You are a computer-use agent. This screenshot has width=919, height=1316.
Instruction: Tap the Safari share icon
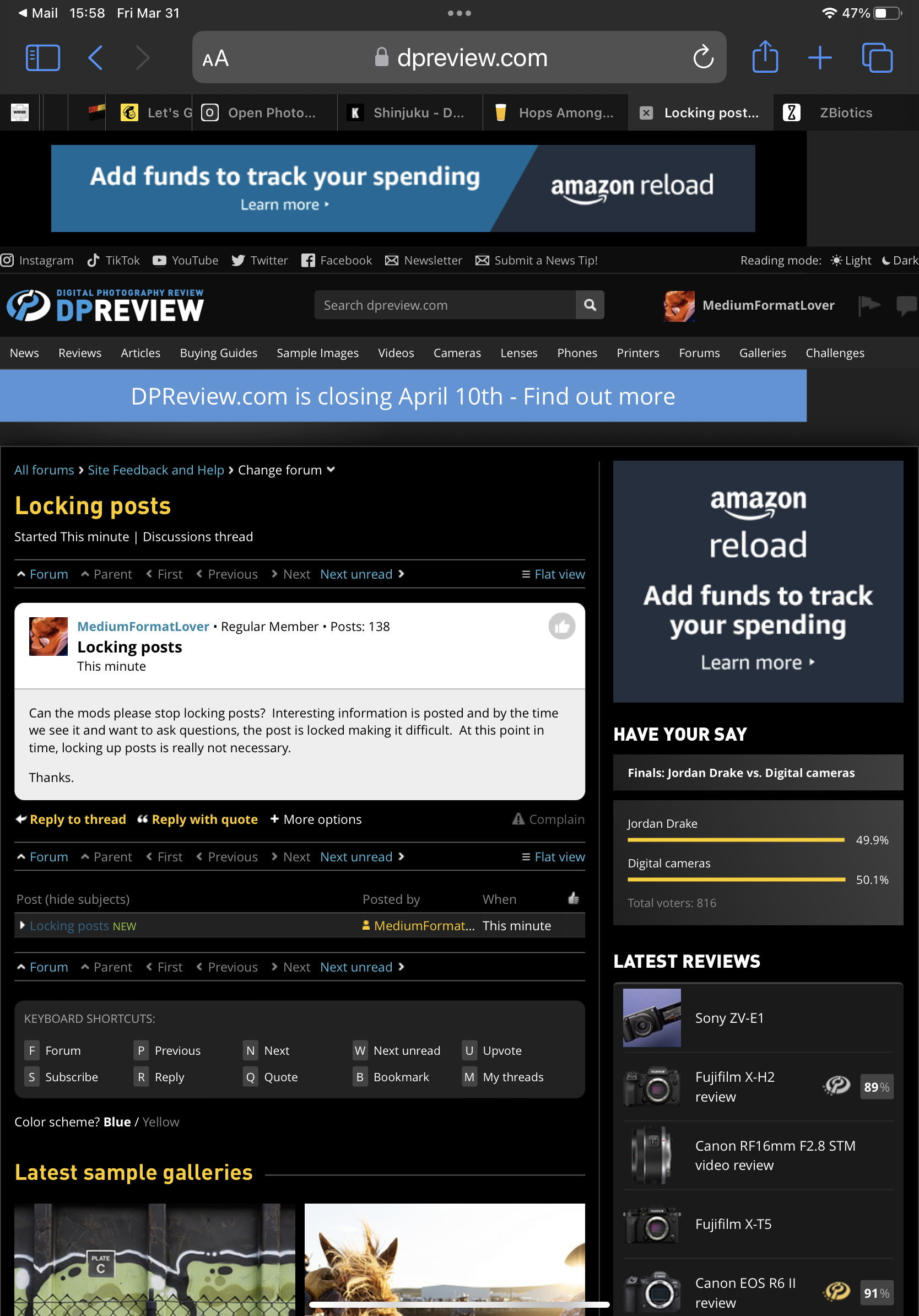pyautogui.click(x=764, y=58)
